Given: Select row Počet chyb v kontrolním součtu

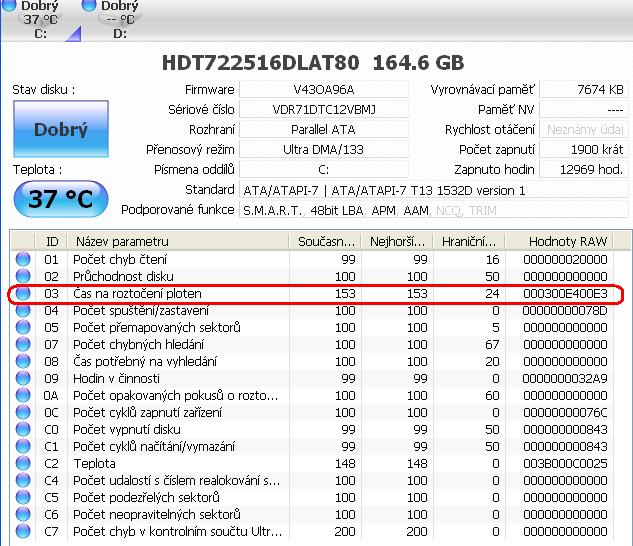Looking at the screenshot, I should 312,531.
